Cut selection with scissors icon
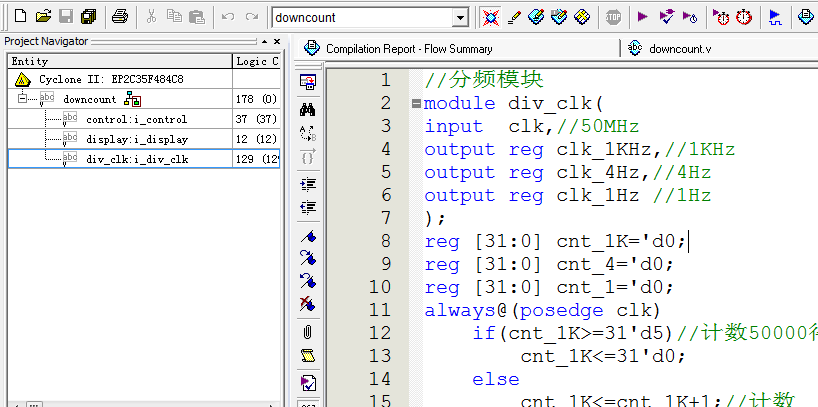 (151, 17)
